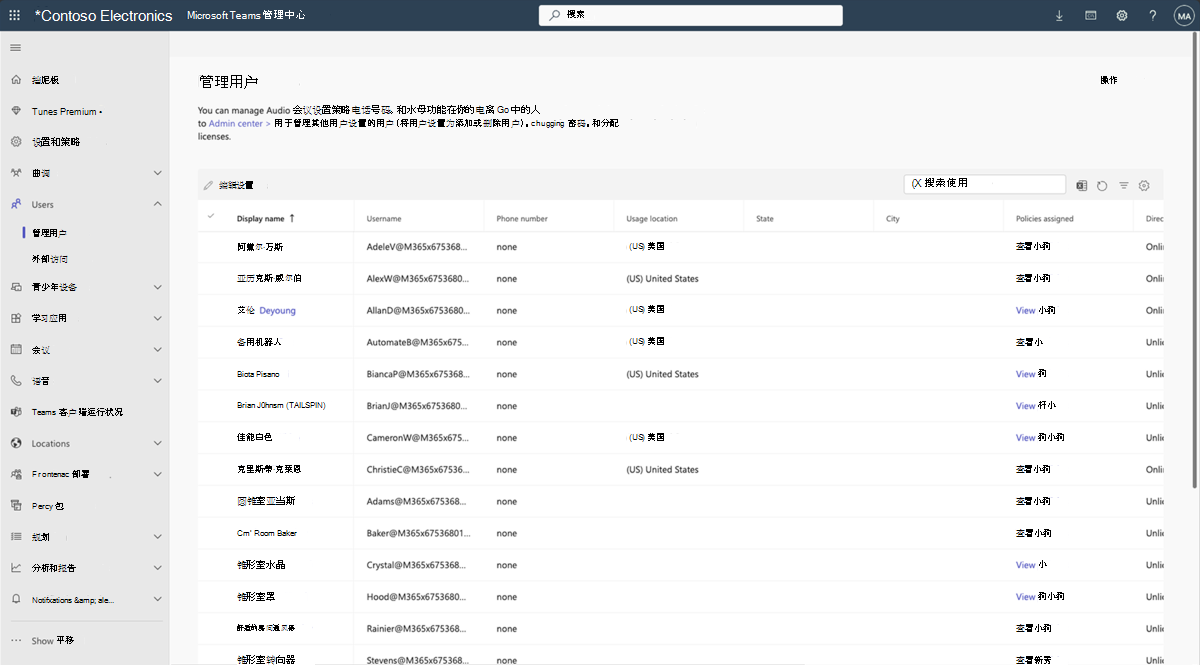Open the app launcher waffle icon
Viewport: 1200px width, 665px height.
(x=14, y=15)
